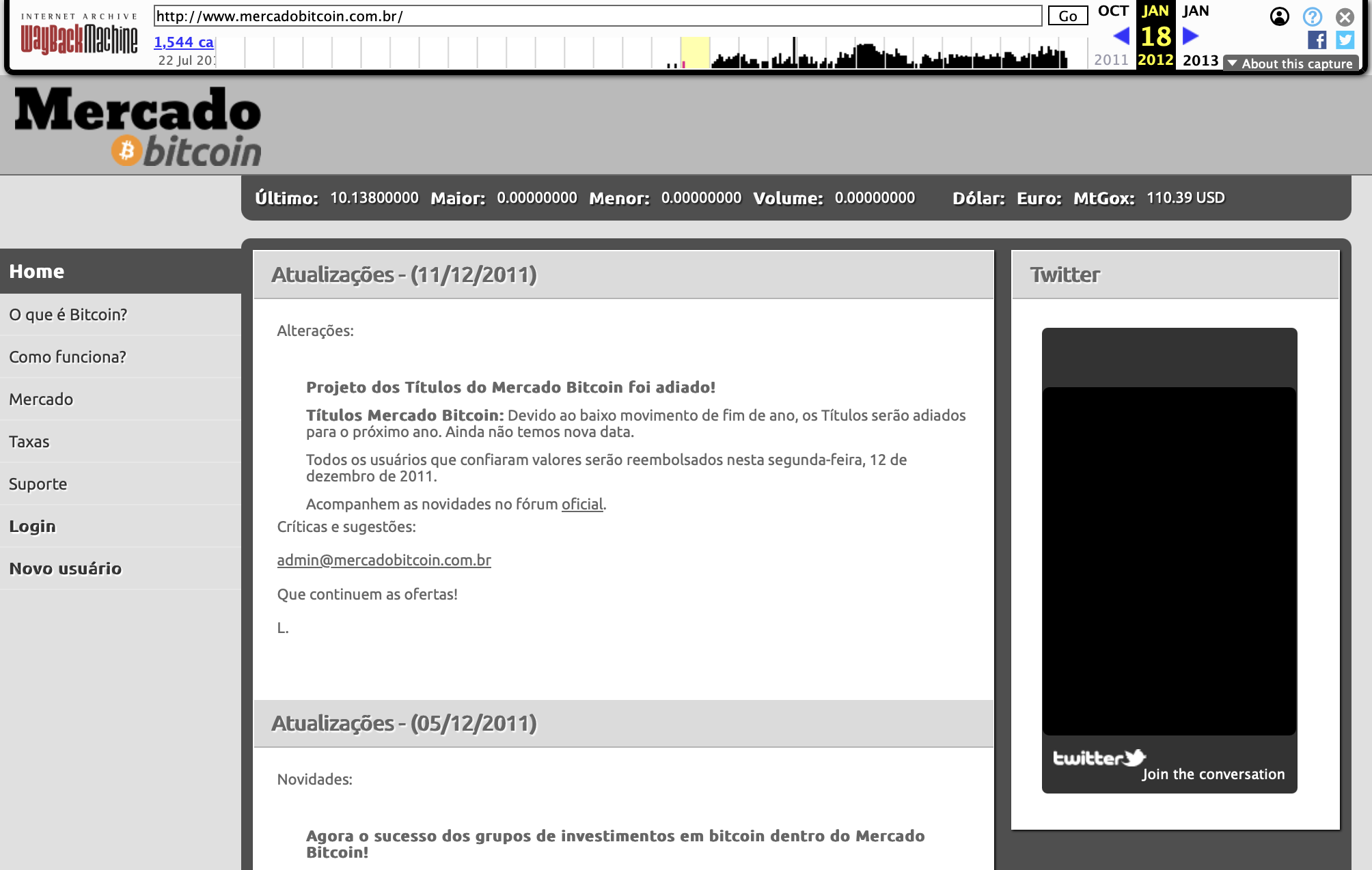Click the Twitter panel heading

click(1065, 275)
